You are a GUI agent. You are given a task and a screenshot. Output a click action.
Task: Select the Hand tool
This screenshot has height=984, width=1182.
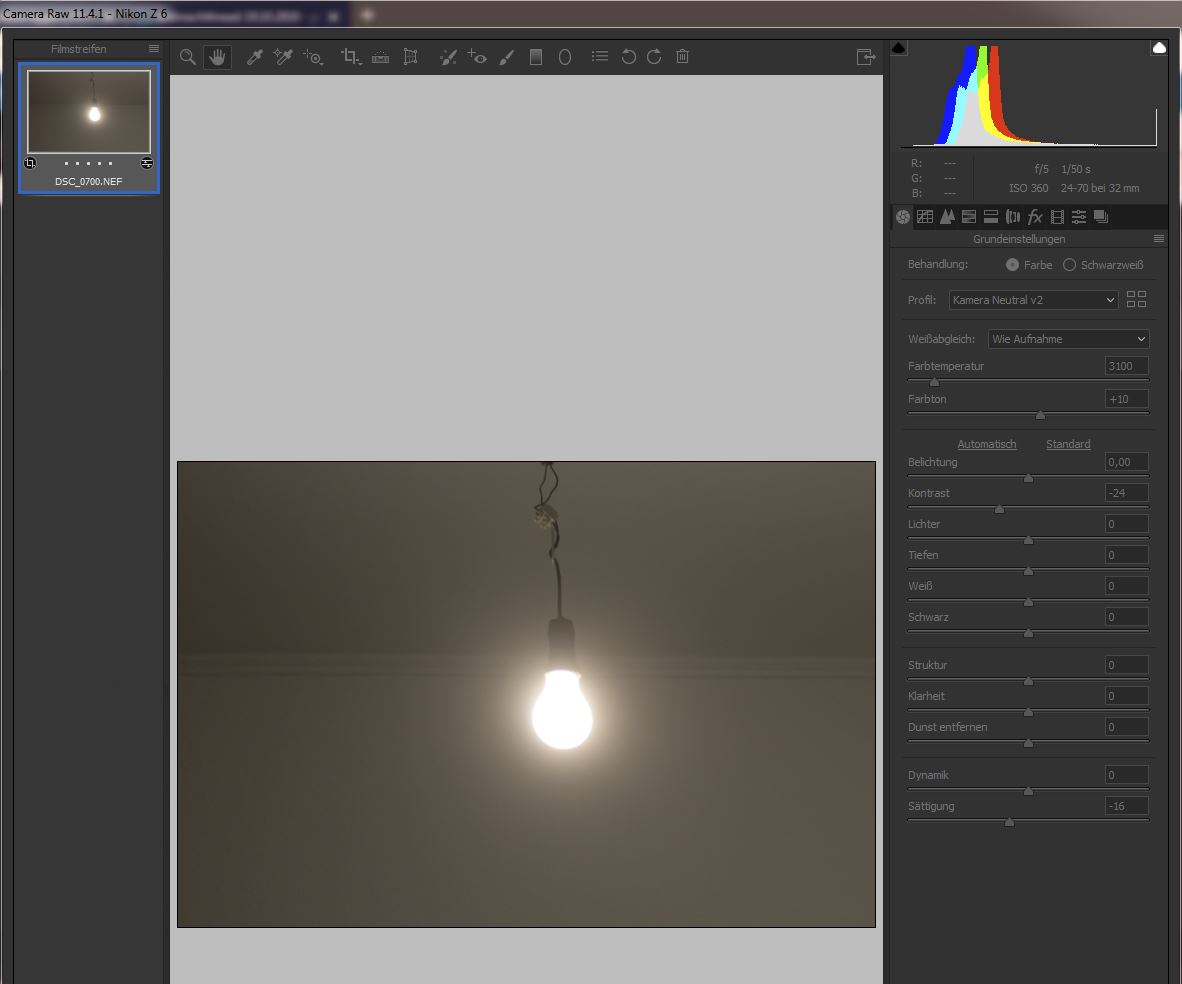tap(217, 57)
